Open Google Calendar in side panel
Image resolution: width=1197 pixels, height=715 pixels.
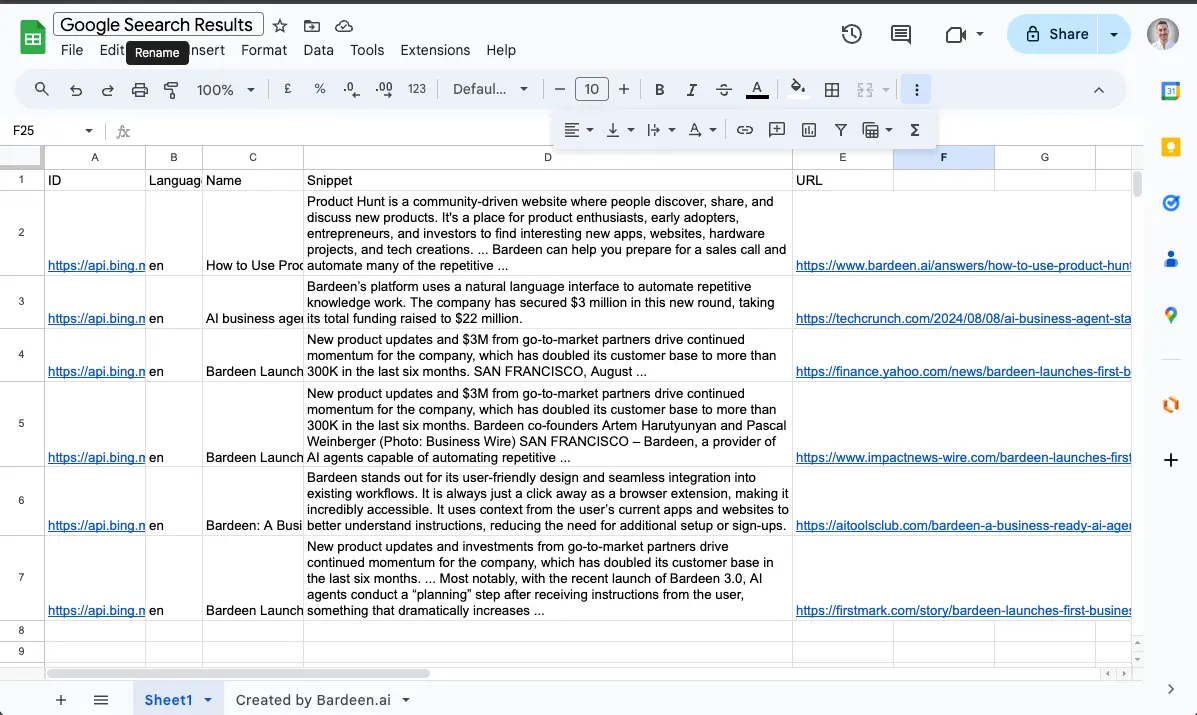coord(1170,91)
